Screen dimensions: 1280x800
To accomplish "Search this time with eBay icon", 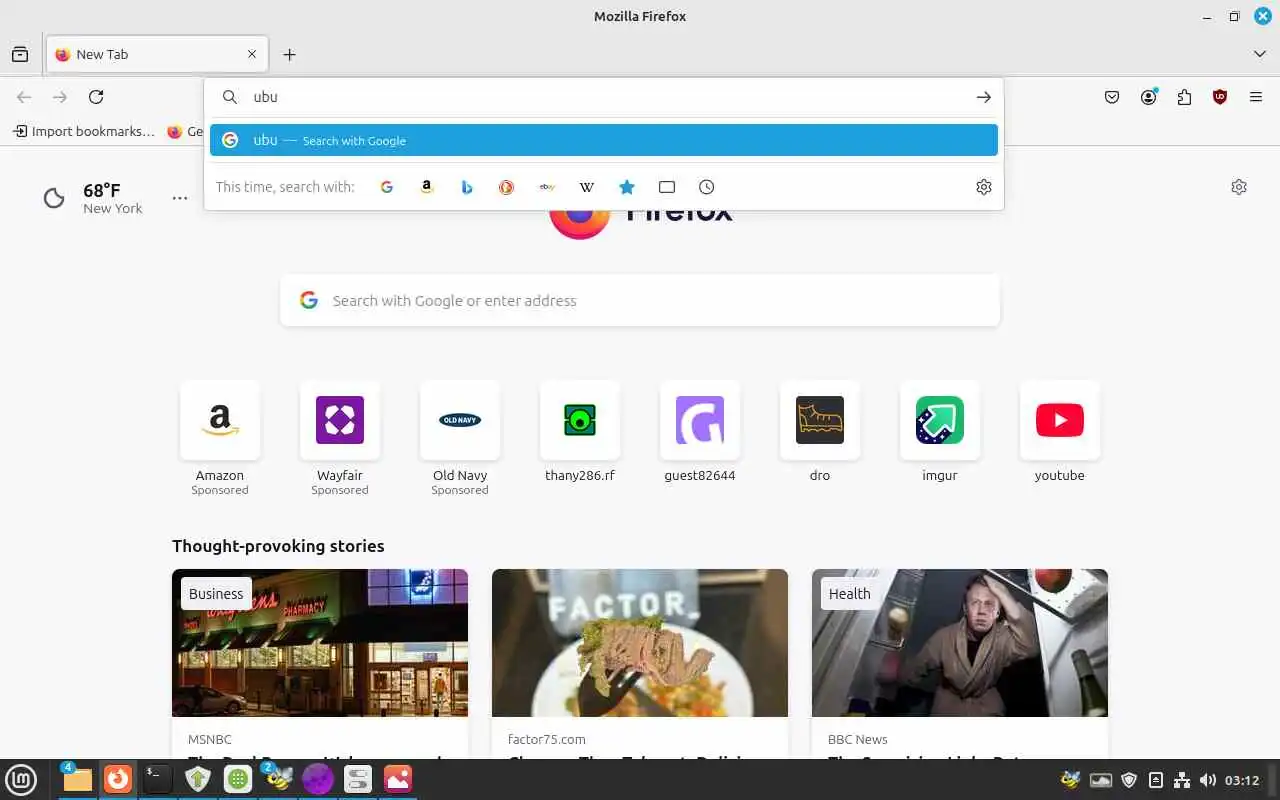I will (x=547, y=187).
